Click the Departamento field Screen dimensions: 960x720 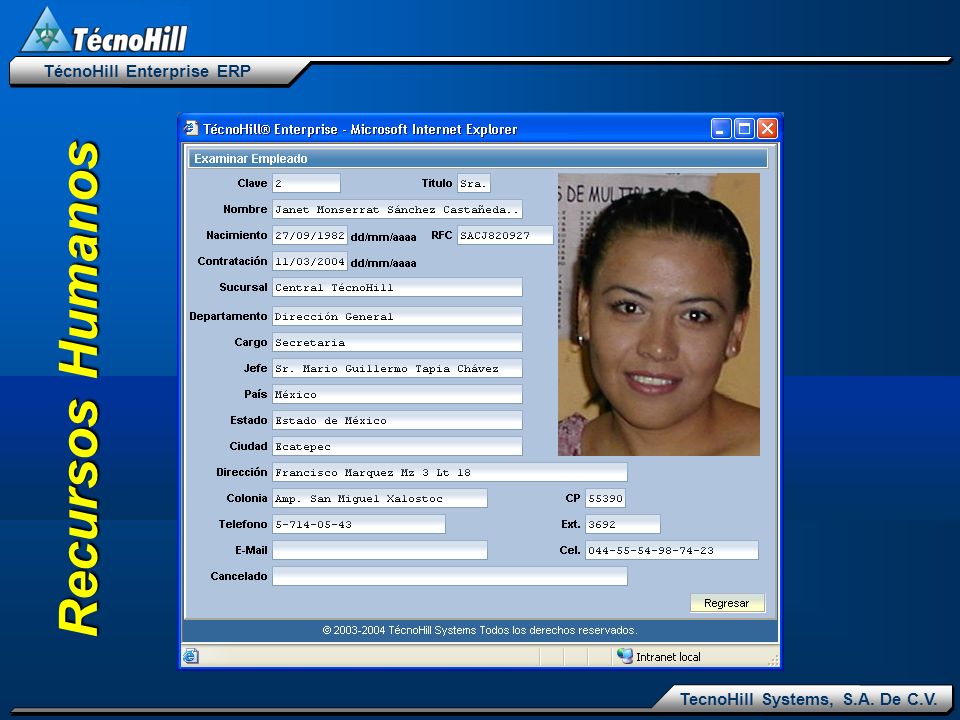(397, 316)
